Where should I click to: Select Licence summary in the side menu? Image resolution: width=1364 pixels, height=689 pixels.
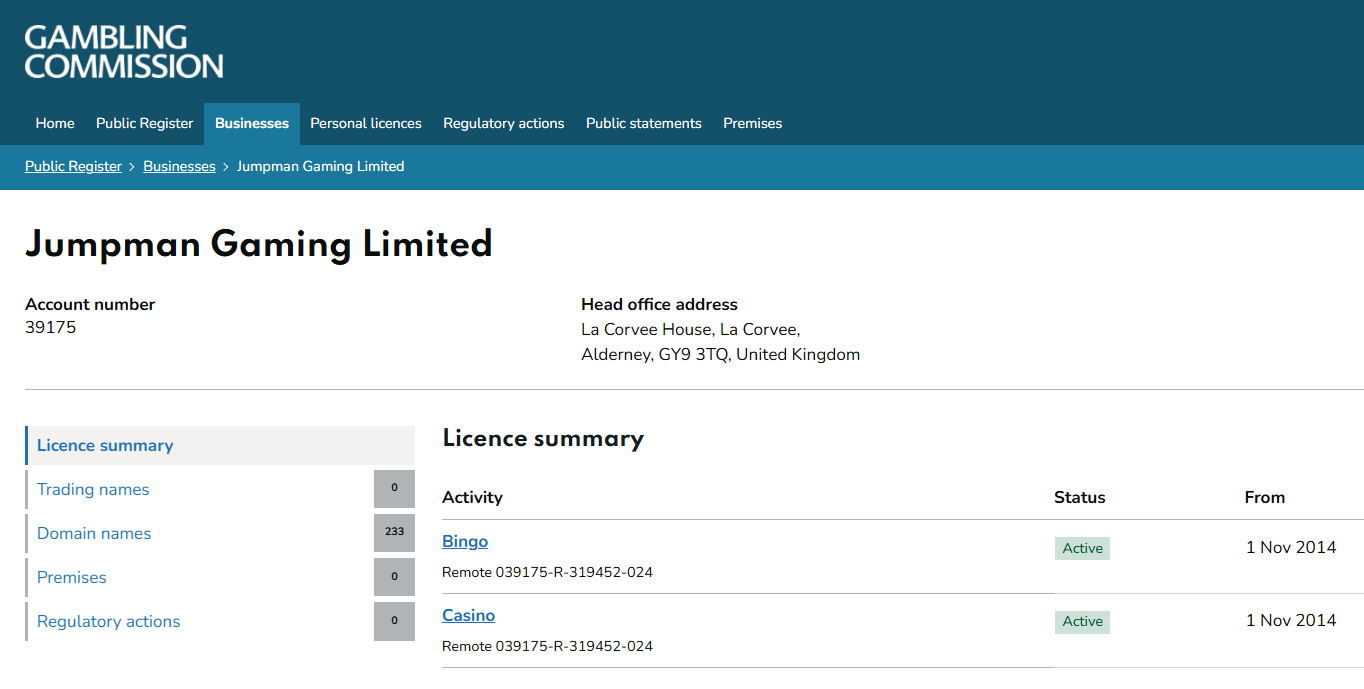[220, 446]
